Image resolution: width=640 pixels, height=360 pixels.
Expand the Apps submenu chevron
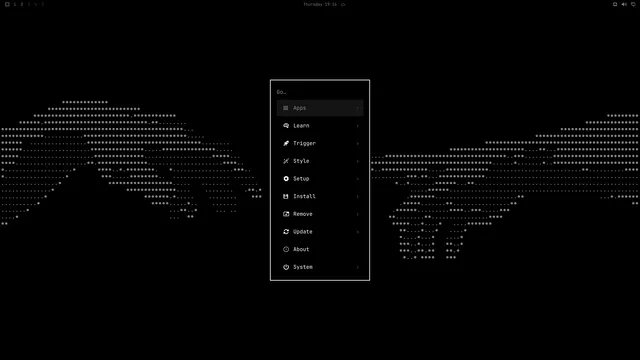tap(358, 108)
